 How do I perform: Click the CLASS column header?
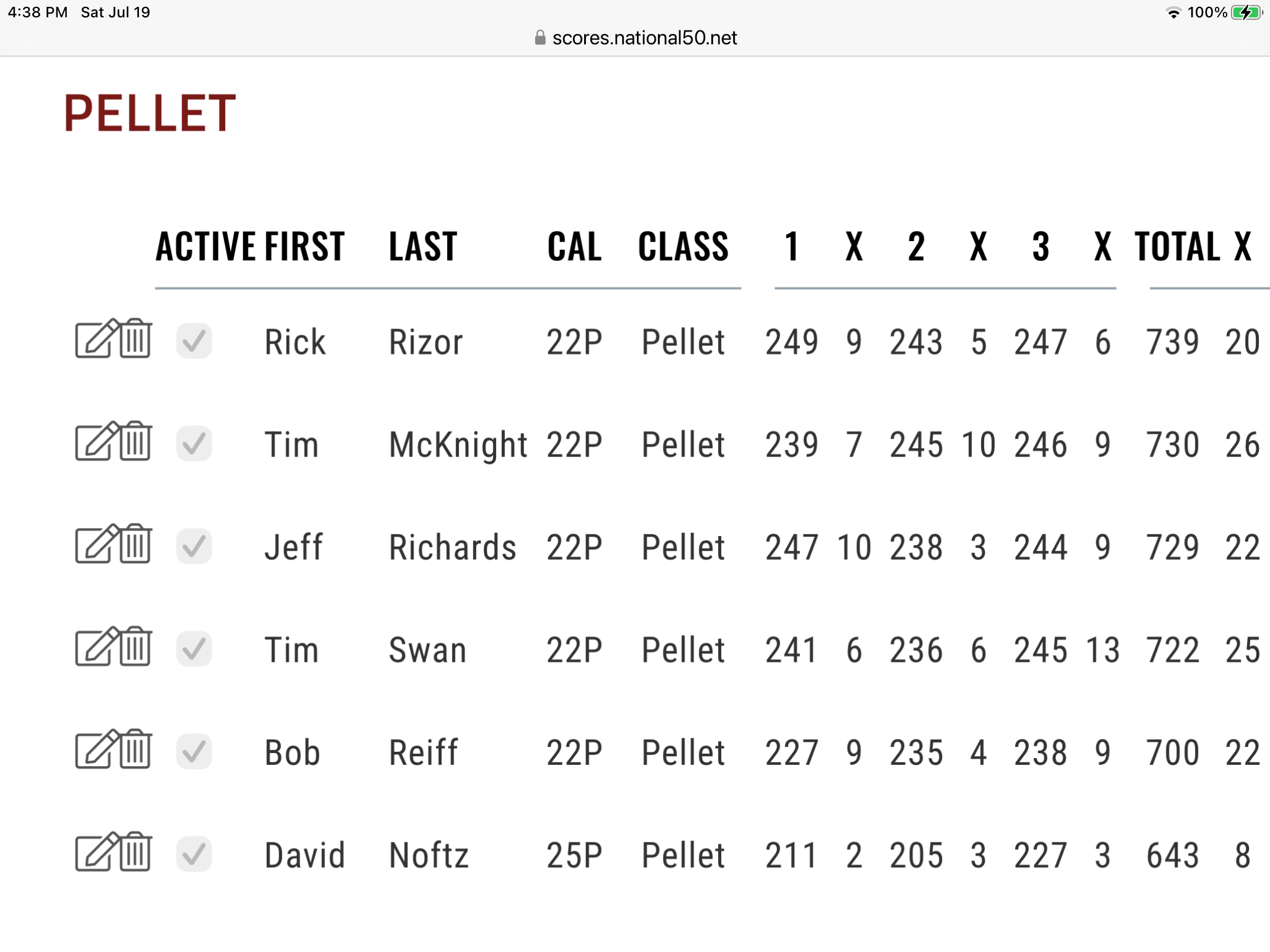683,247
